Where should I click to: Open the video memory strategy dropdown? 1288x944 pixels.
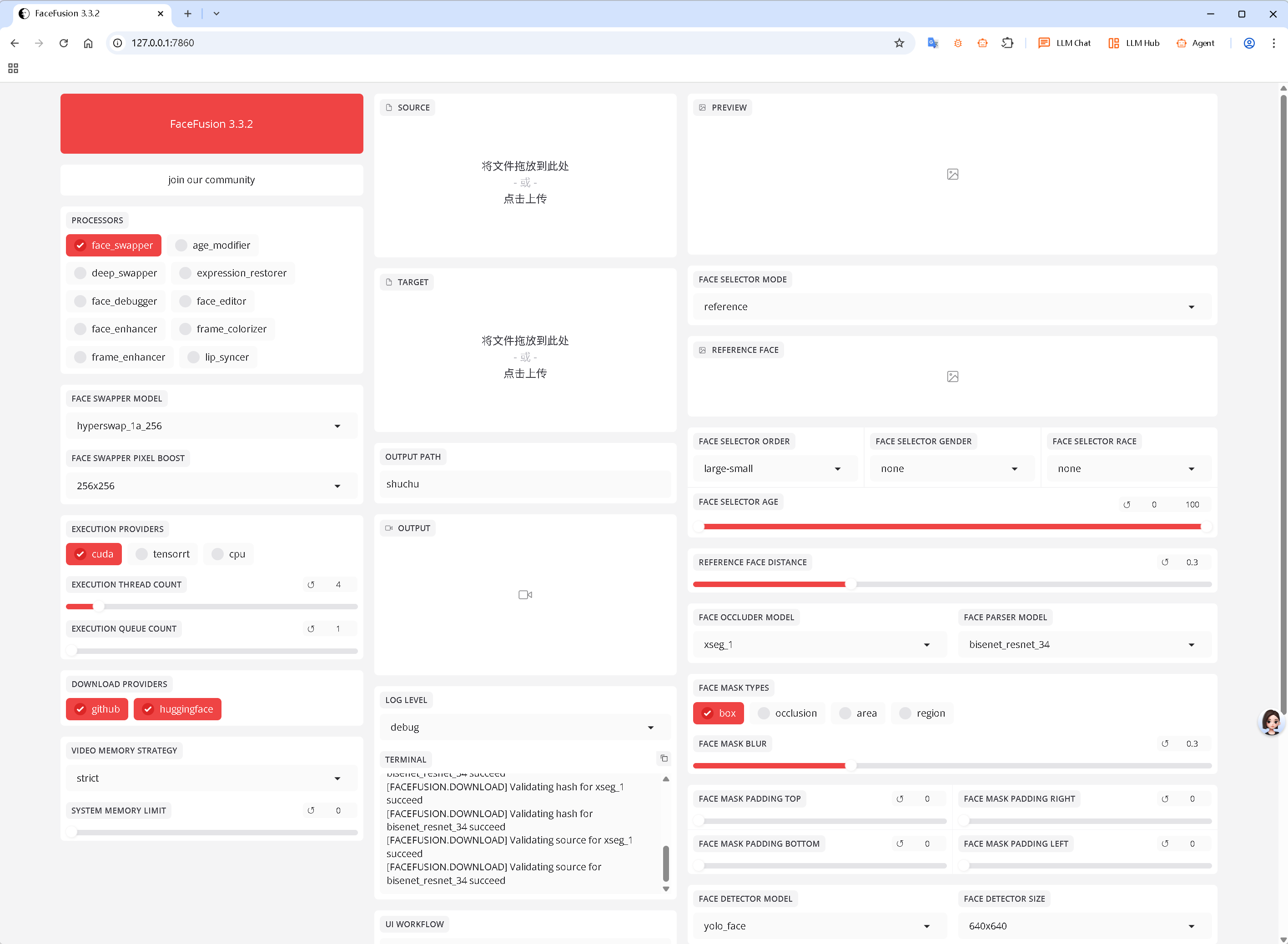click(x=211, y=778)
